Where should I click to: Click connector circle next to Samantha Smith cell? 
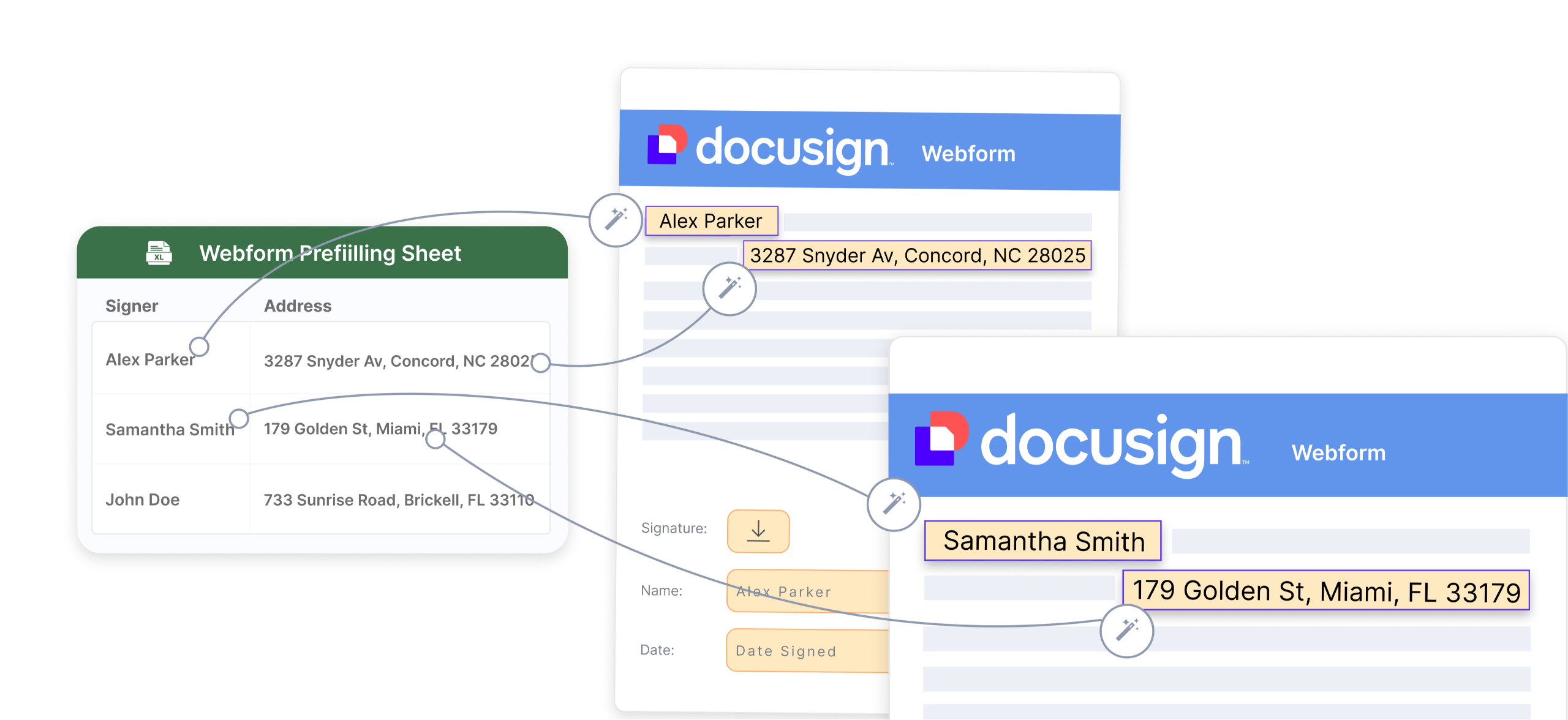(x=239, y=419)
